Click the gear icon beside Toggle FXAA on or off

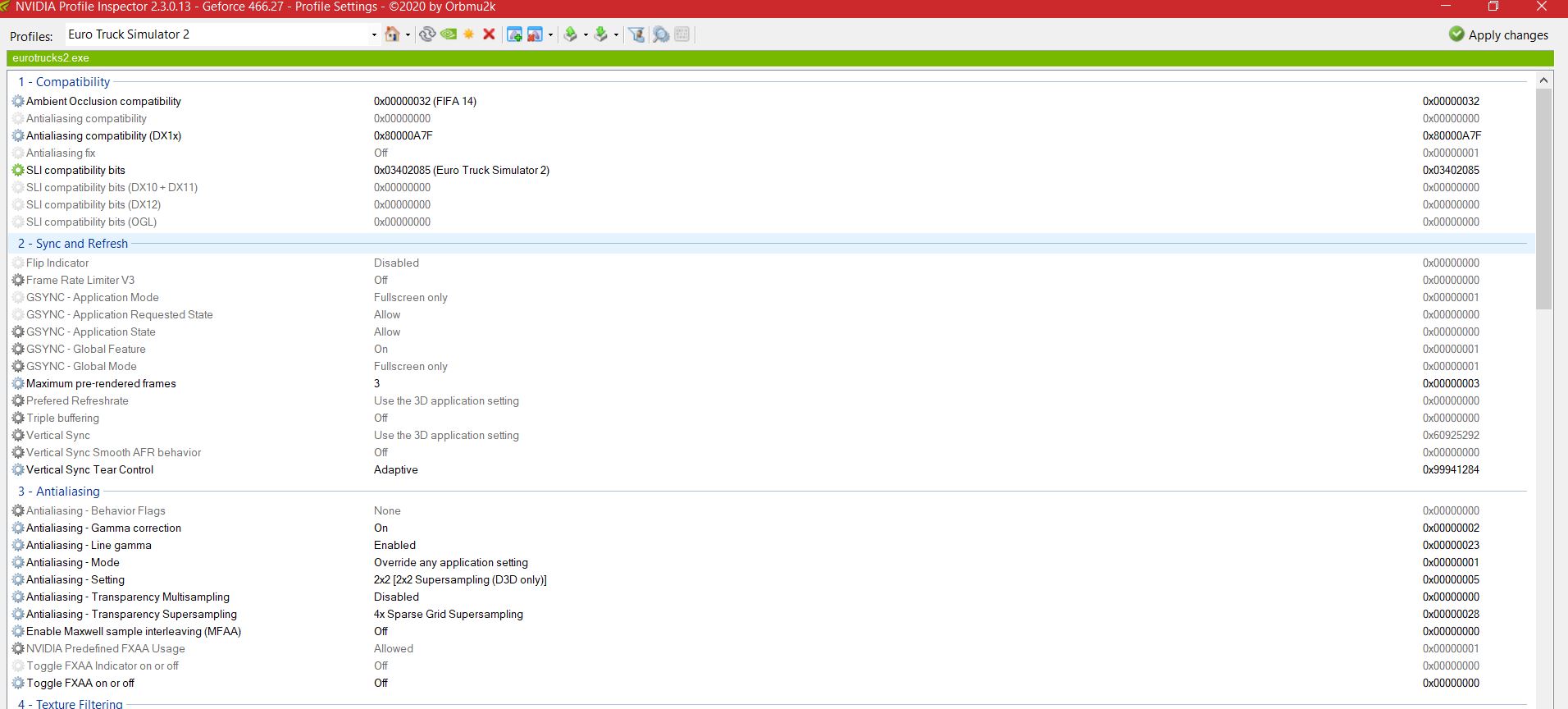point(18,684)
